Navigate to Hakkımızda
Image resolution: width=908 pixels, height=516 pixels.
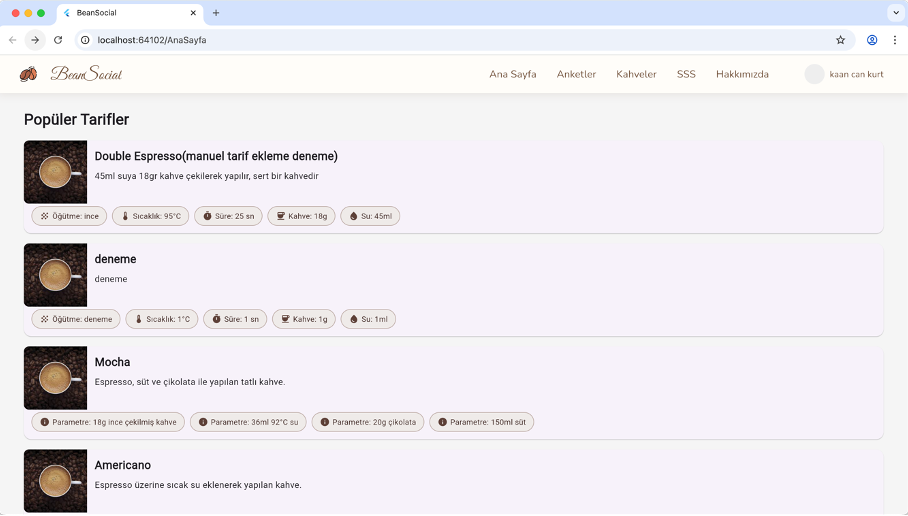(x=742, y=74)
